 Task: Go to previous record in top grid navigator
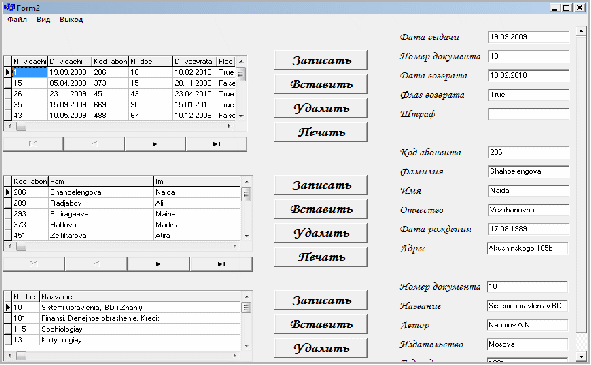(x=94, y=144)
